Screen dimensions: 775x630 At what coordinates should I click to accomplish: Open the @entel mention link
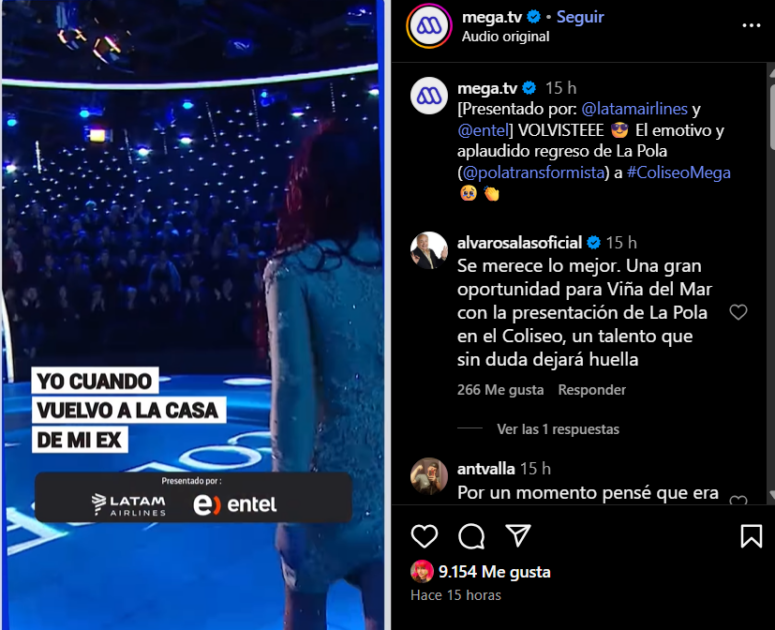[x=483, y=130]
